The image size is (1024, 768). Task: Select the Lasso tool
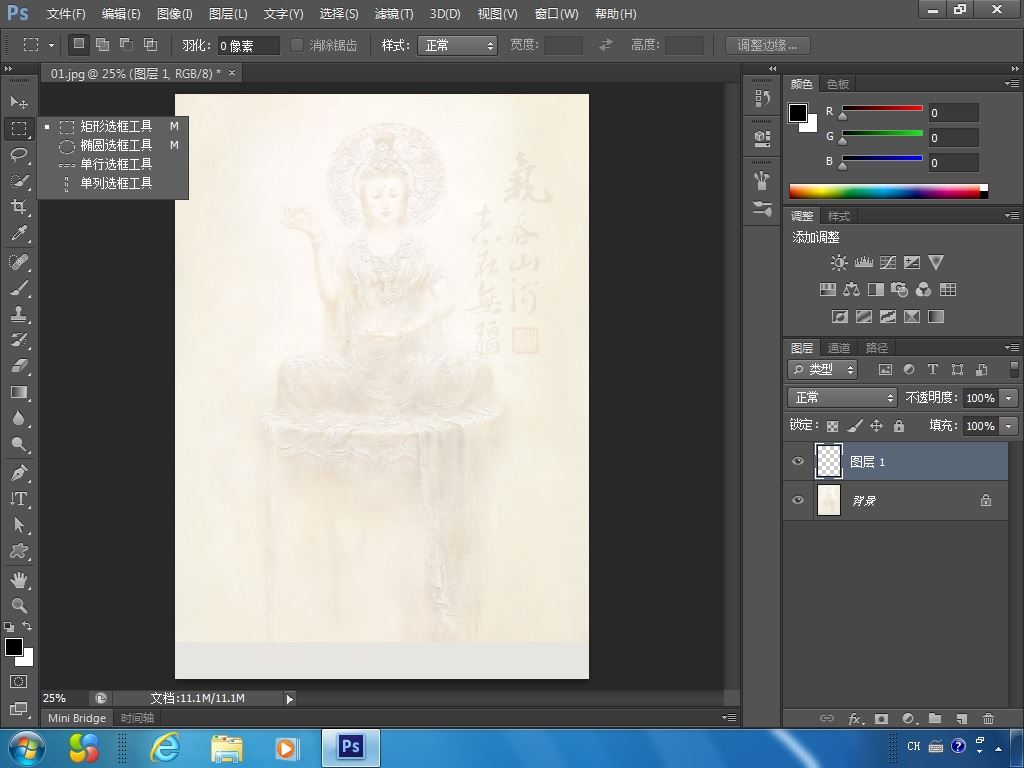(18, 154)
